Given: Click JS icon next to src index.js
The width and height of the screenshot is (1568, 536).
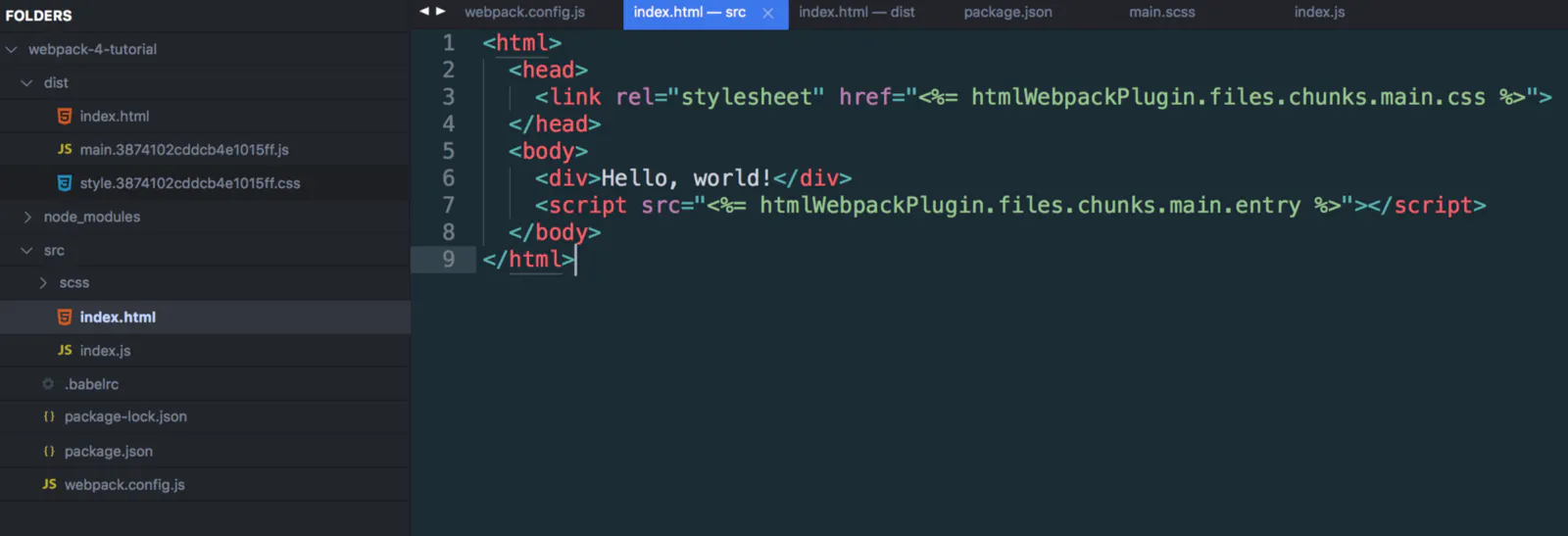Looking at the screenshot, I should point(65,350).
